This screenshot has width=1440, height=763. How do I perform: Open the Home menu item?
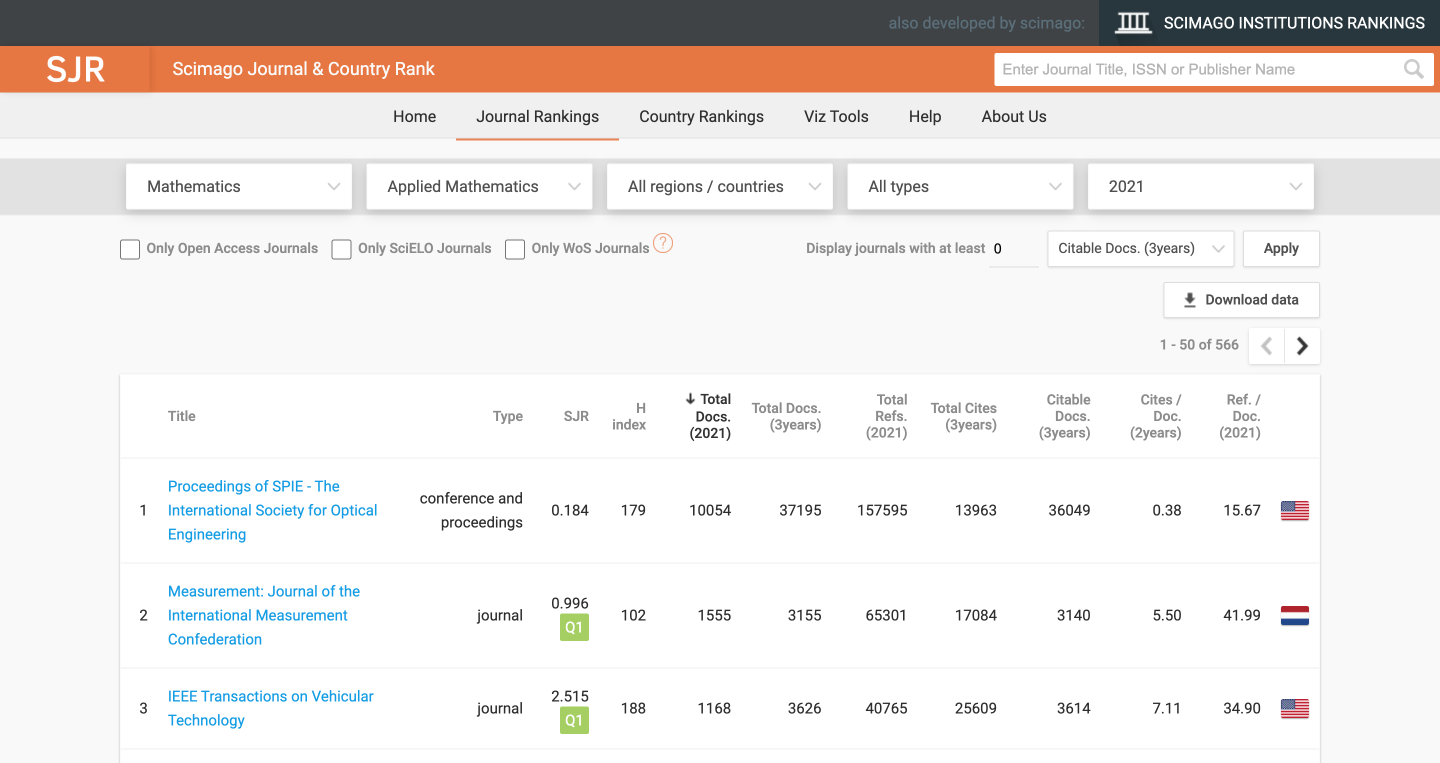(414, 116)
